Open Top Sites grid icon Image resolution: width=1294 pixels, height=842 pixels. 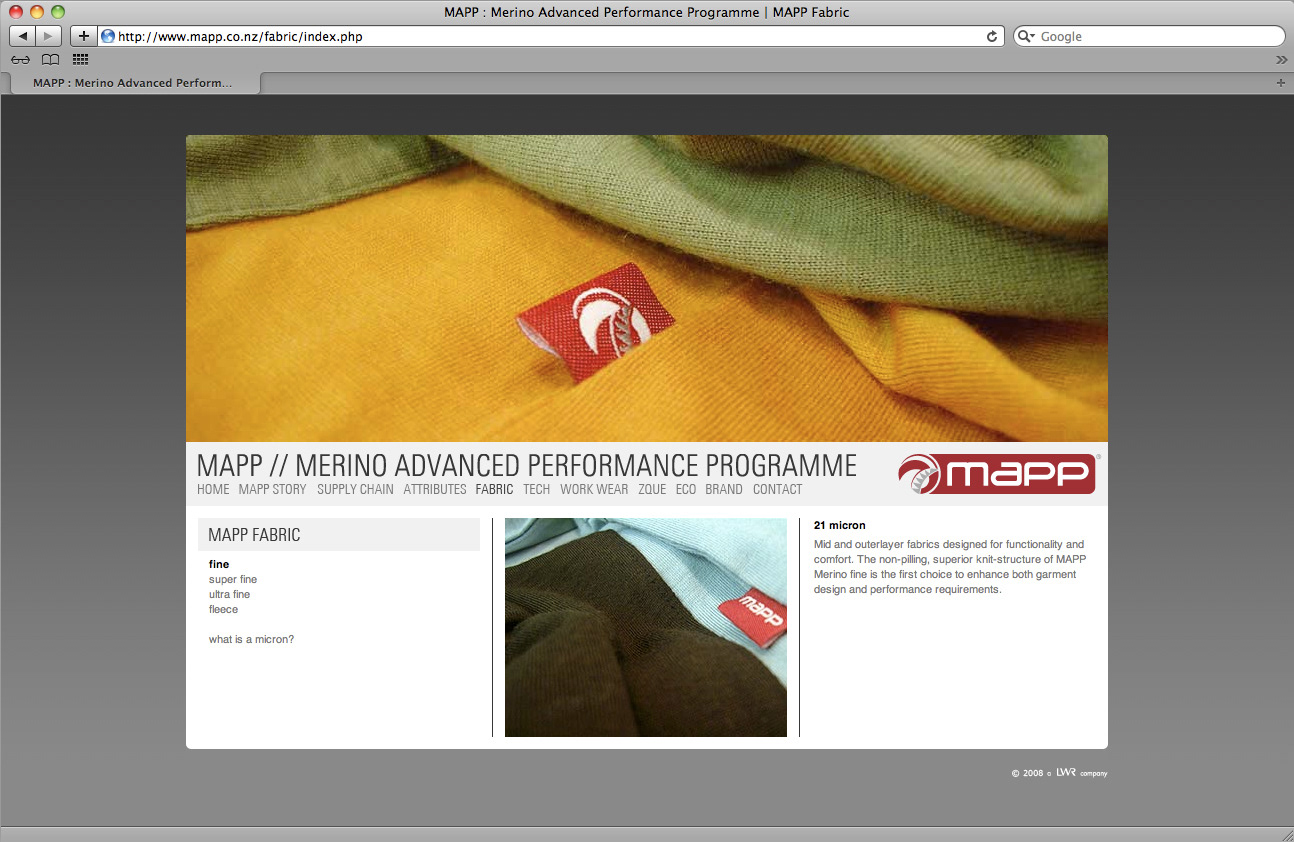pyautogui.click(x=80, y=60)
